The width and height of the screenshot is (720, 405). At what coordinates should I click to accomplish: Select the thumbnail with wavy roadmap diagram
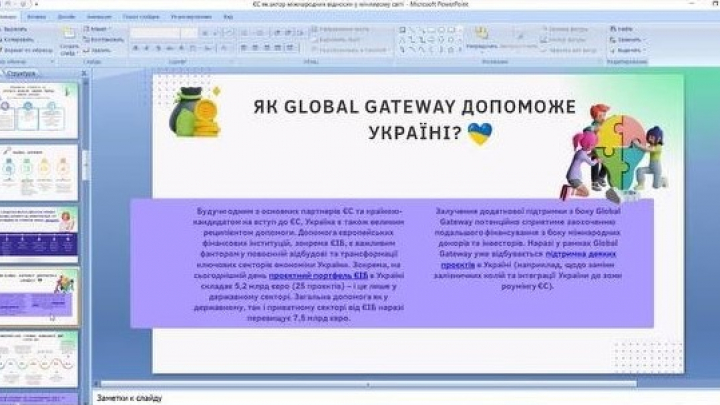tap(38, 359)
